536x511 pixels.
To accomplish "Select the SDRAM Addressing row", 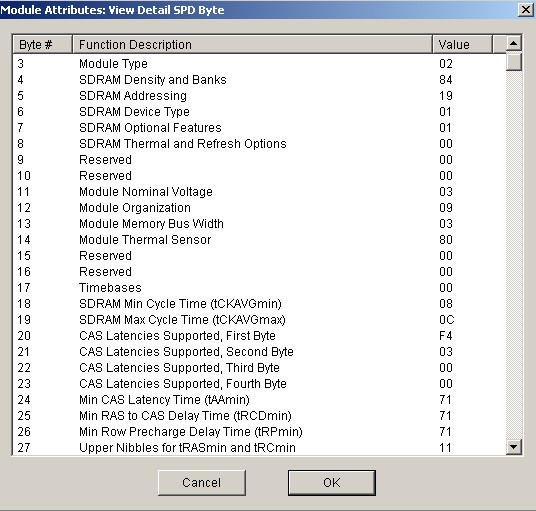I will (x=259, y=96).
